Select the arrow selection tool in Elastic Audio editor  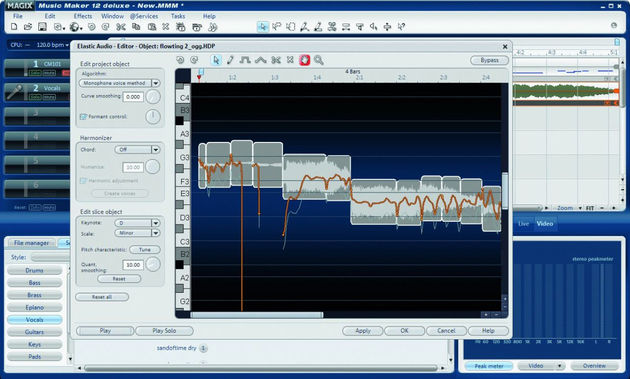coord(216,60)
